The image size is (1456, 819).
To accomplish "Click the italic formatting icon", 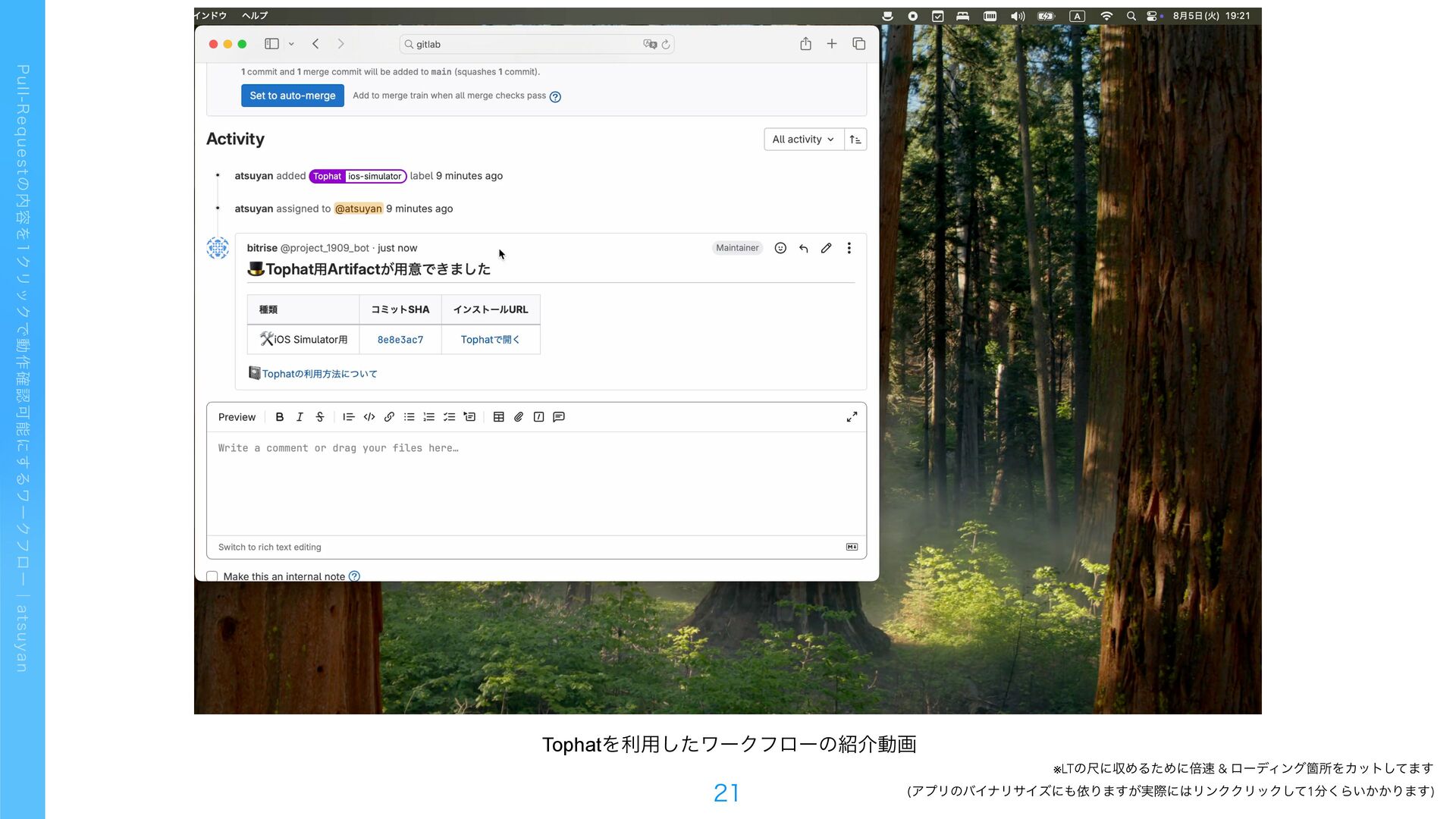I will (300, 417).
